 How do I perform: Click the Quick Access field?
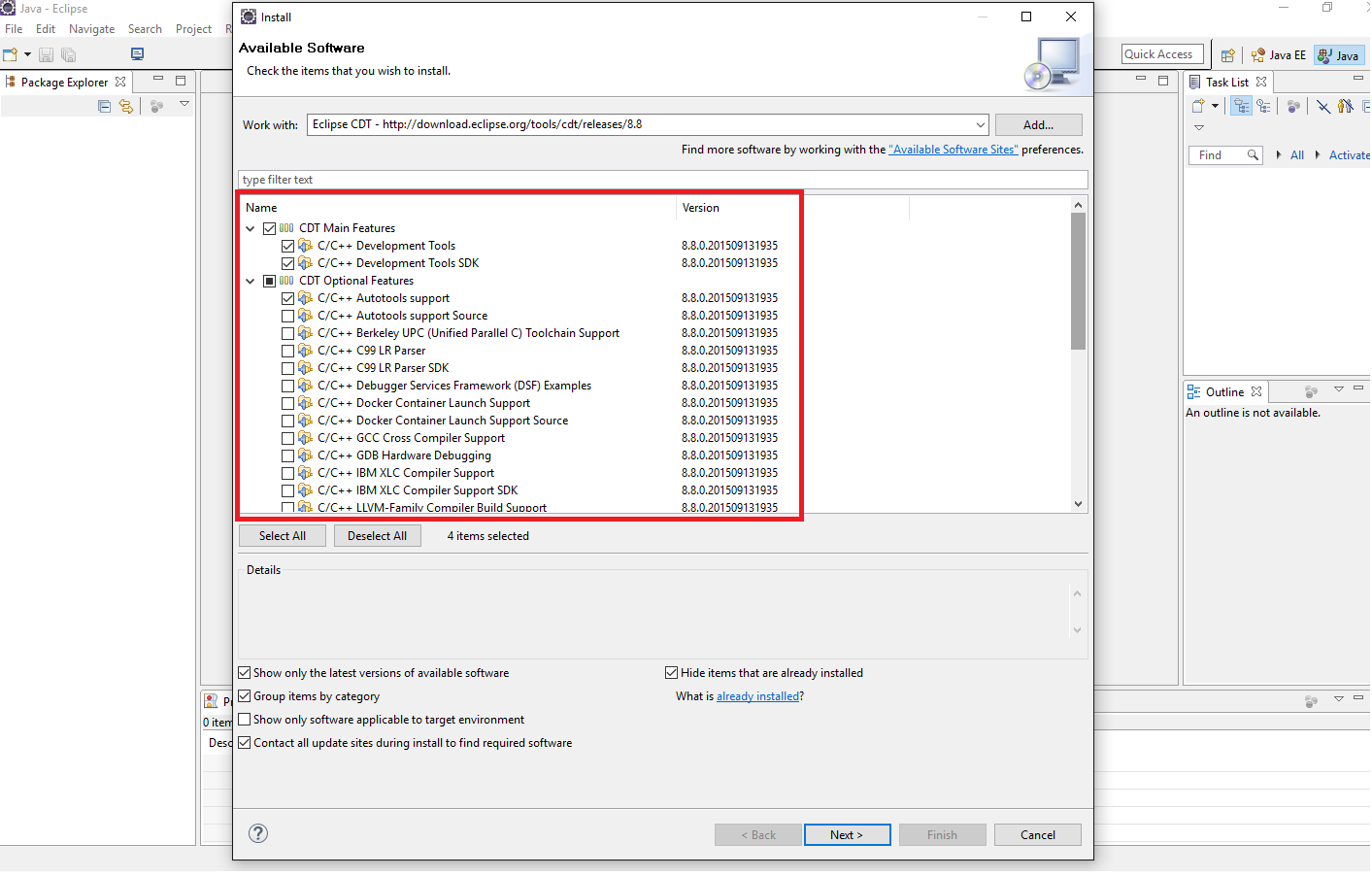click(x=1163, y=54)
